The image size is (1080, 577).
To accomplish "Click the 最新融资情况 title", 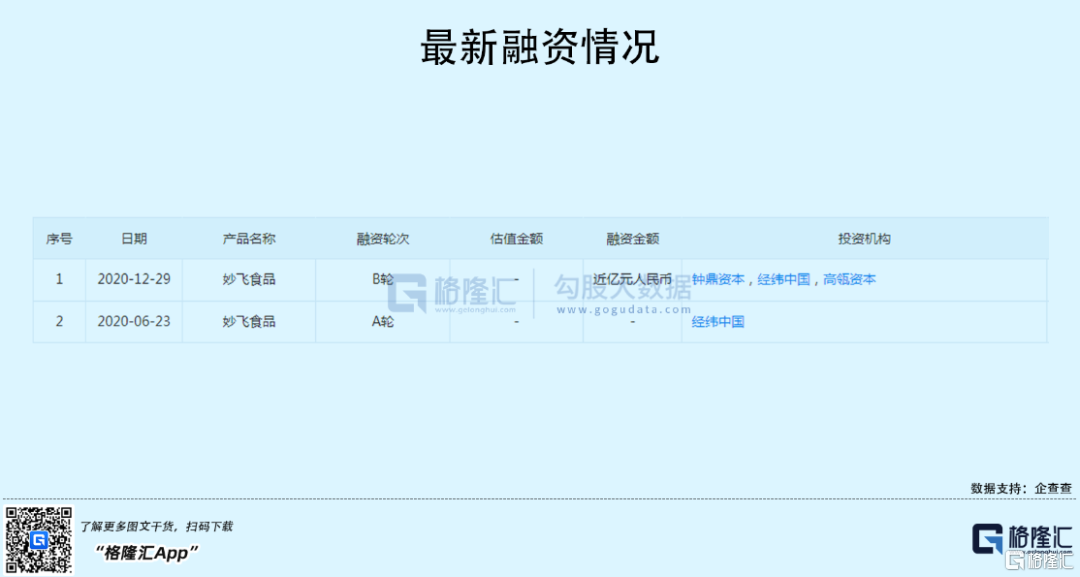I will coord(540,48).
